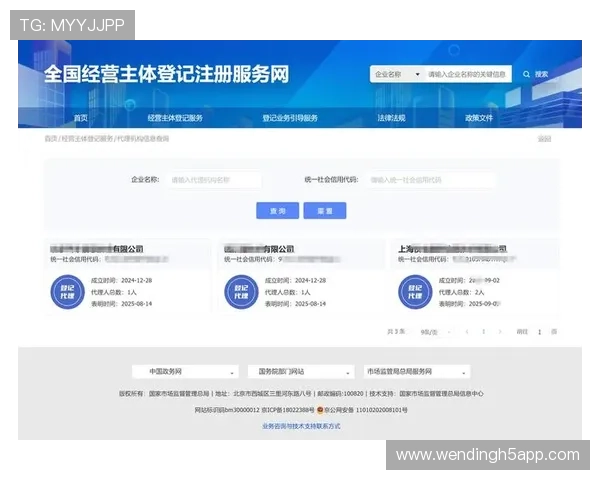
Task: Focus the 企业名称 query input field
Action: [215, 180]
